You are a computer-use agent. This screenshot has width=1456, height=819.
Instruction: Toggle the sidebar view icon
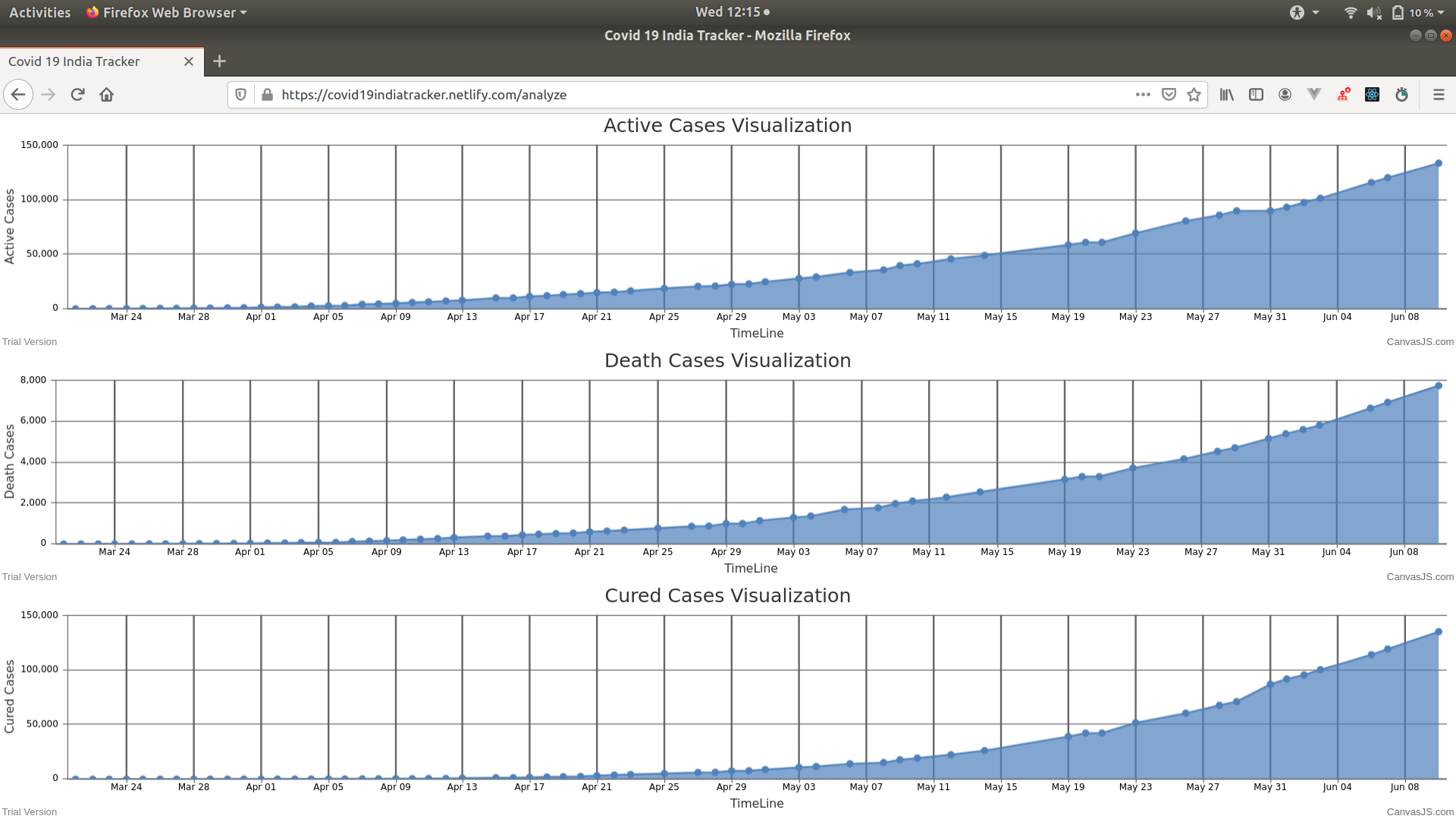pyautogui.click(x=1256, y=95)
